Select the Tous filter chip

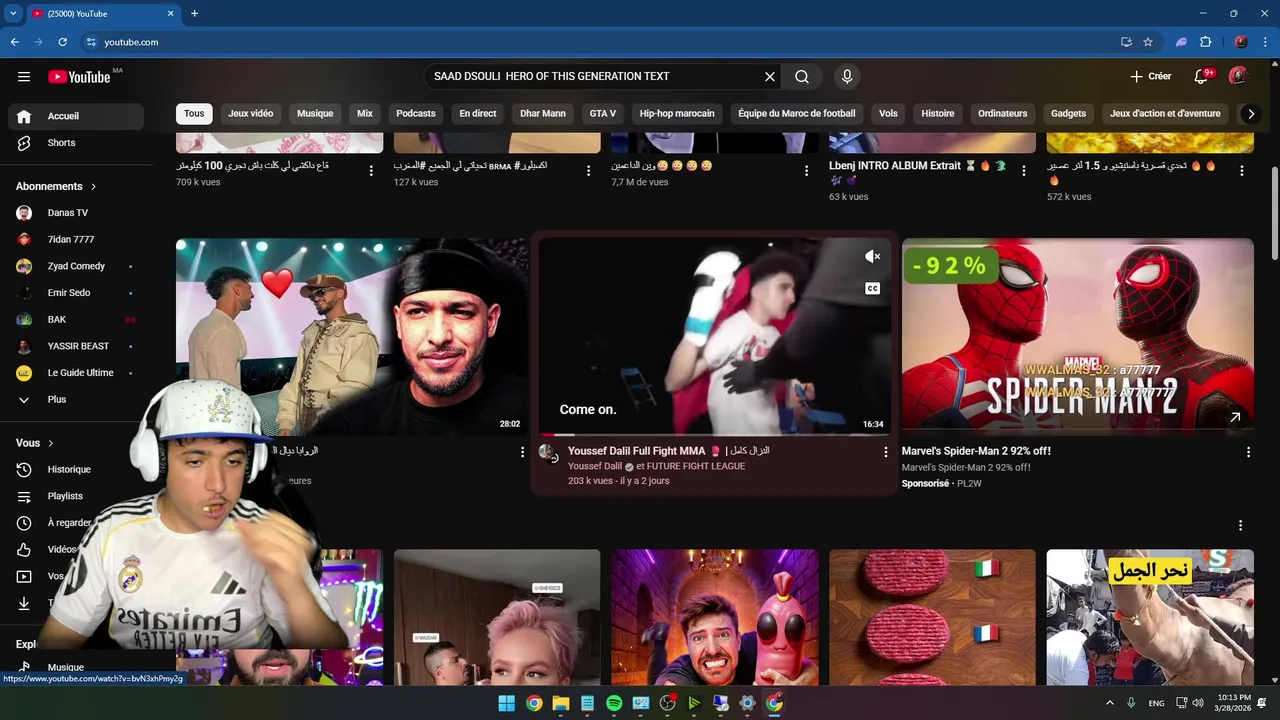point(194,114)
